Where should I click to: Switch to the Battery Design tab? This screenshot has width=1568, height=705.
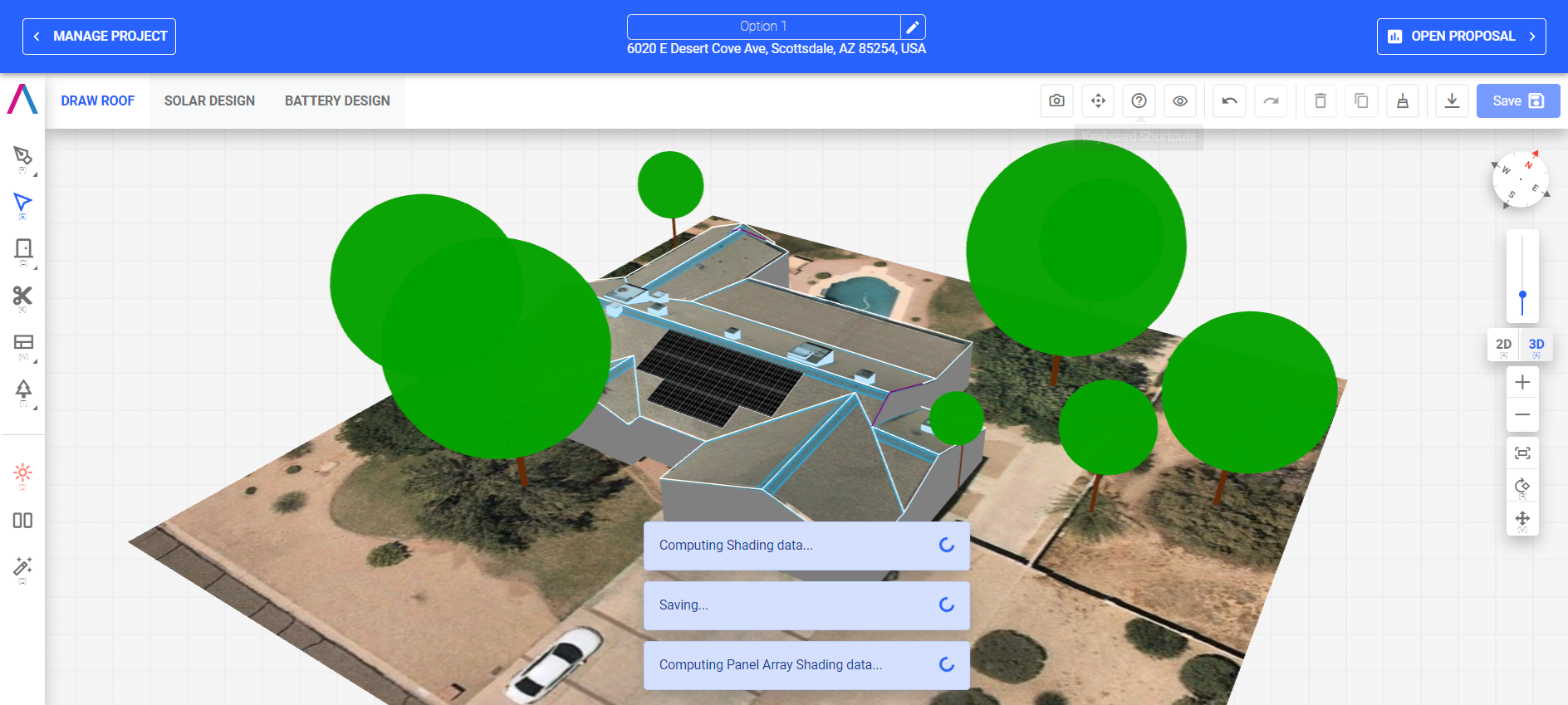click(337, 100)
